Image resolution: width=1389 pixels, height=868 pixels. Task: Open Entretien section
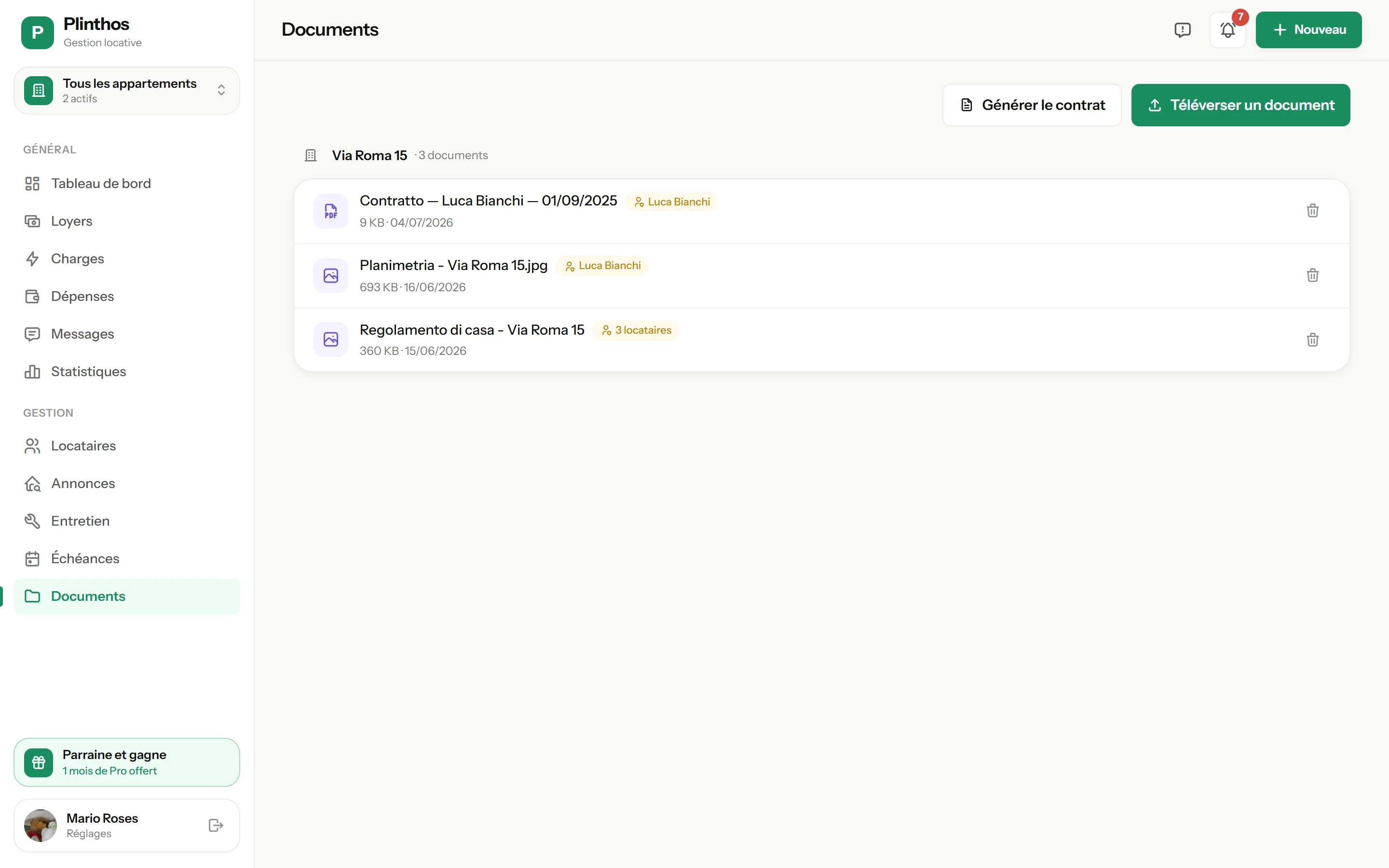click(x=127, y=521)
